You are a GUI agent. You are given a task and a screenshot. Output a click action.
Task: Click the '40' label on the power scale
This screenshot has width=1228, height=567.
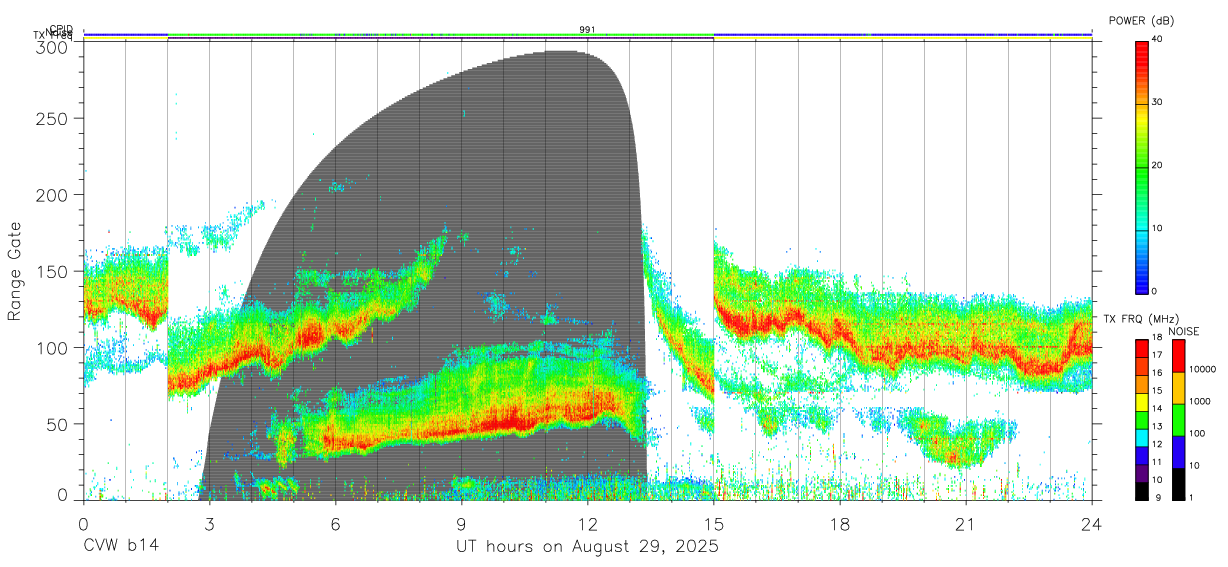click(x=1158, y=40)
